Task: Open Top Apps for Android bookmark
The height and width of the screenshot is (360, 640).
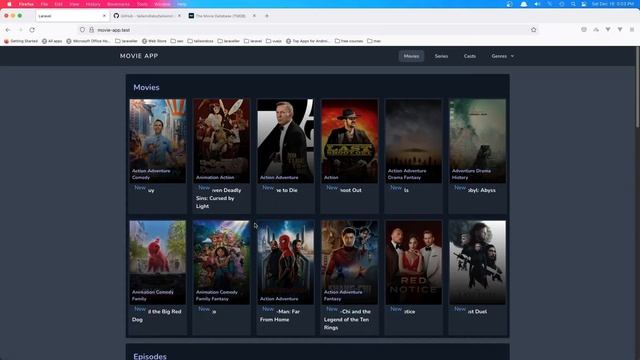Action: point(308,41)
